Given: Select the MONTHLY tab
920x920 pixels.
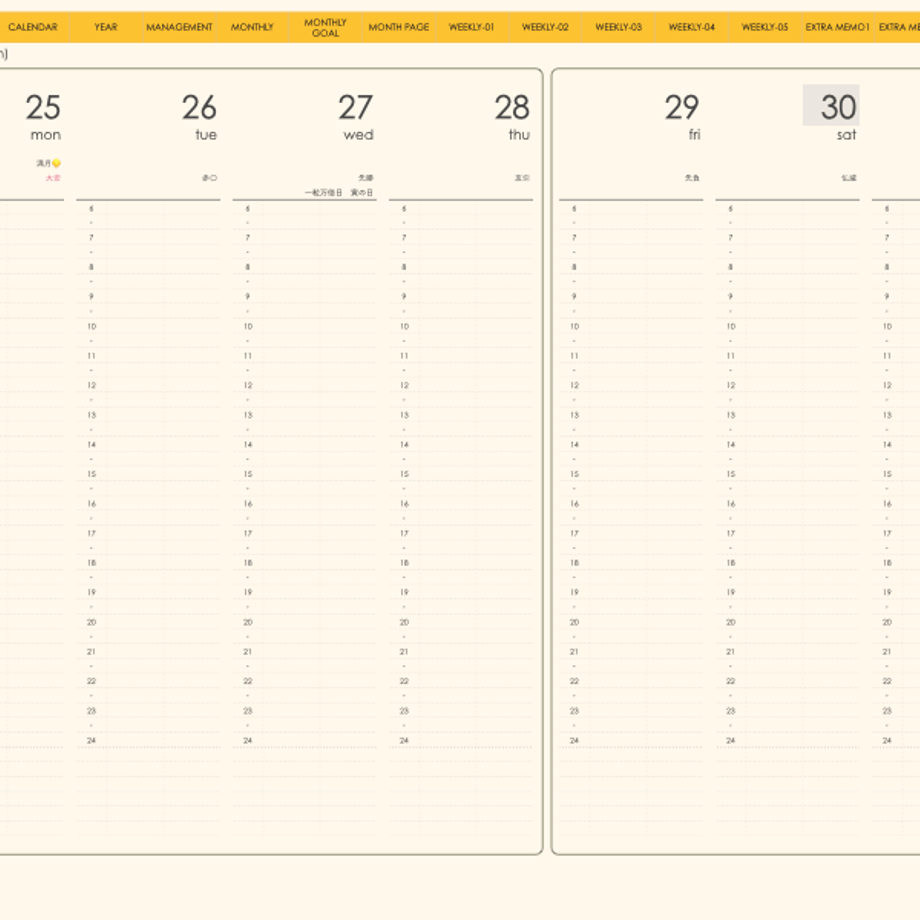Looking at the screenshot, I should point(252,27).
